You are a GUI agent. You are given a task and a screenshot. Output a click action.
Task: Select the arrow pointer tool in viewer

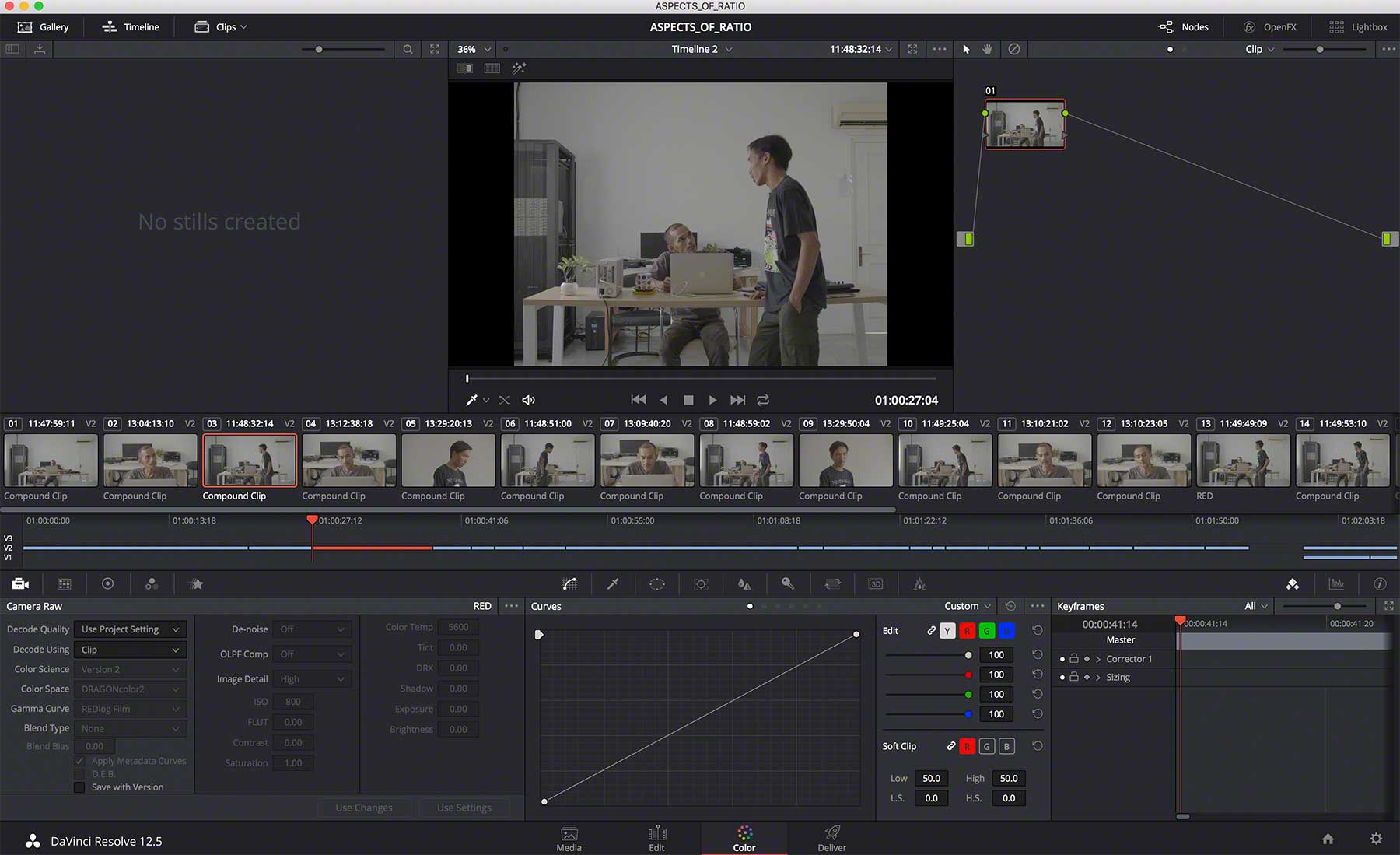click(966, 49)
